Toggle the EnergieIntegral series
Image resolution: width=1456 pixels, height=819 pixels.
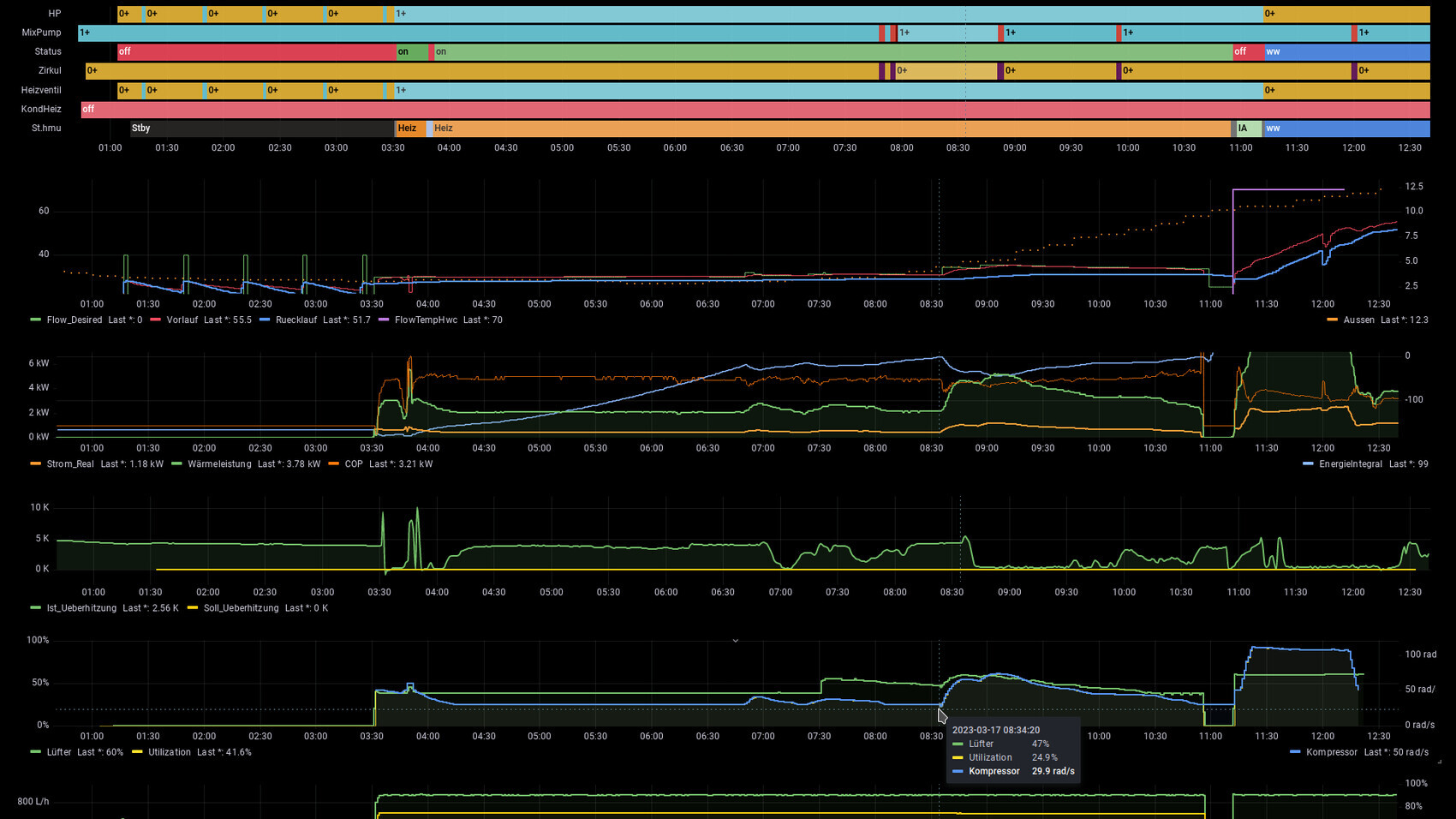(1350, 464)
